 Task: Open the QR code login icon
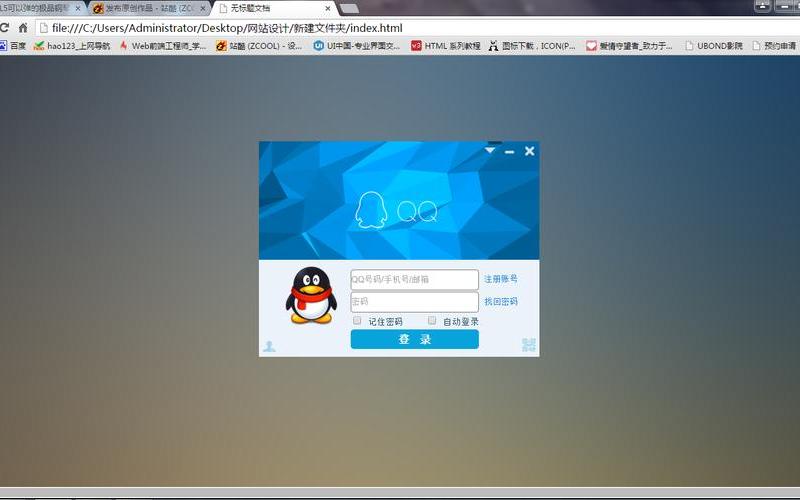(x=529, y=345)
